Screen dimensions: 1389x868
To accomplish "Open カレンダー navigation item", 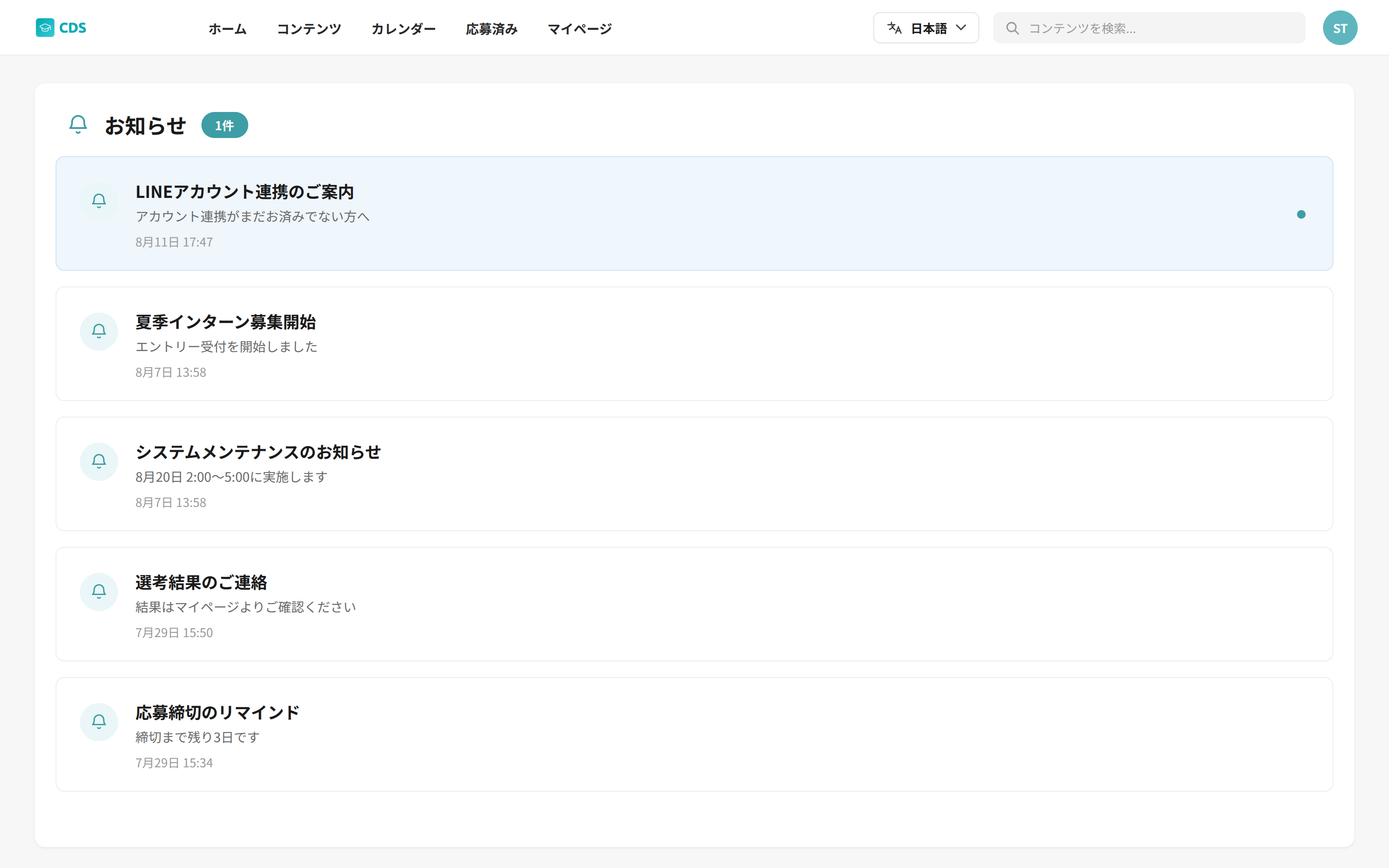I will pos(404,29).
